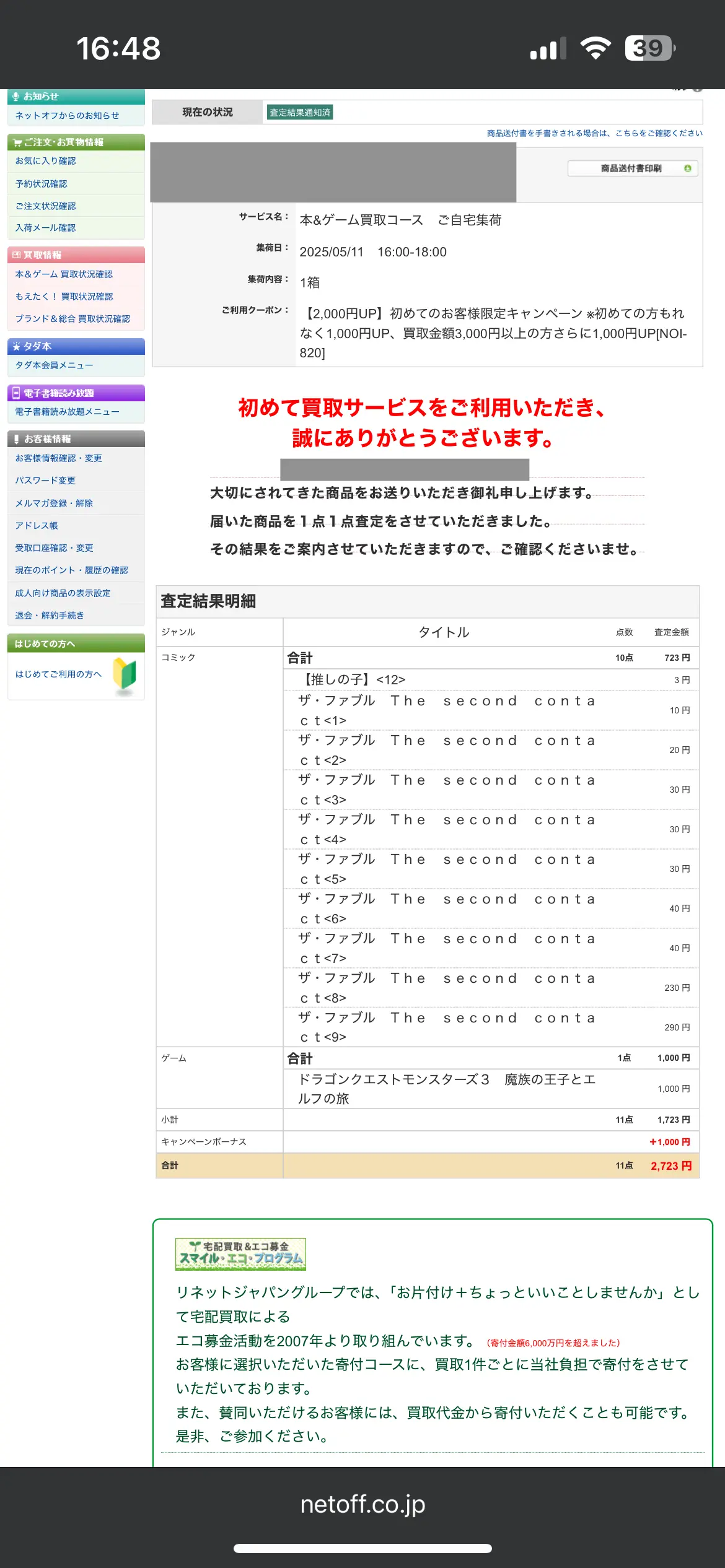Click the home indicator bar

(362, 1549)
